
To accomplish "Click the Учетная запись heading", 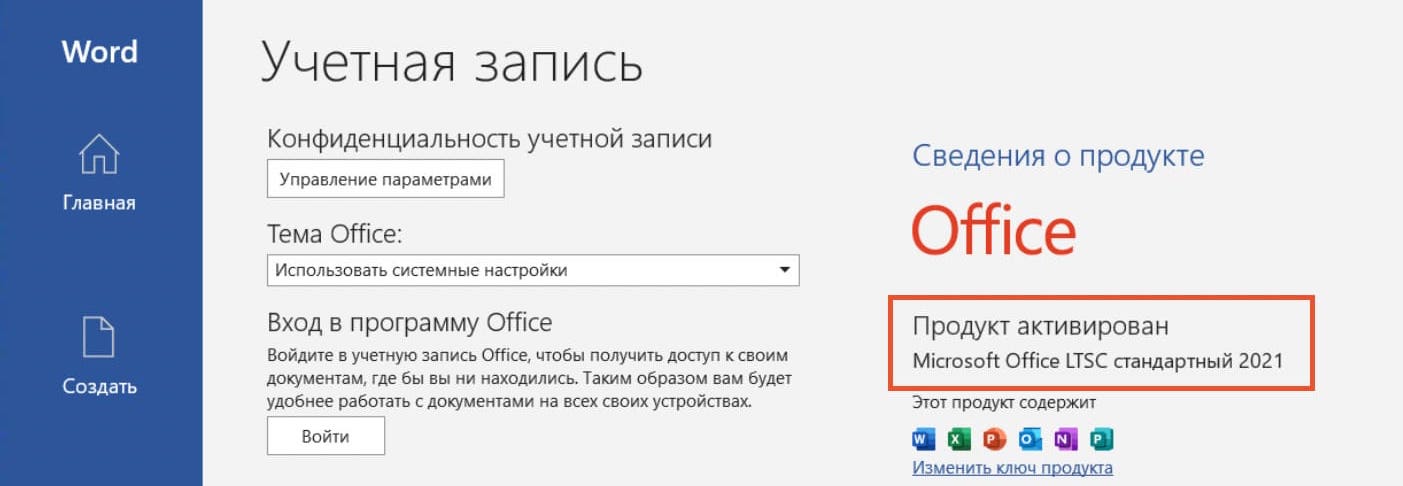I will tap(451, 62).
